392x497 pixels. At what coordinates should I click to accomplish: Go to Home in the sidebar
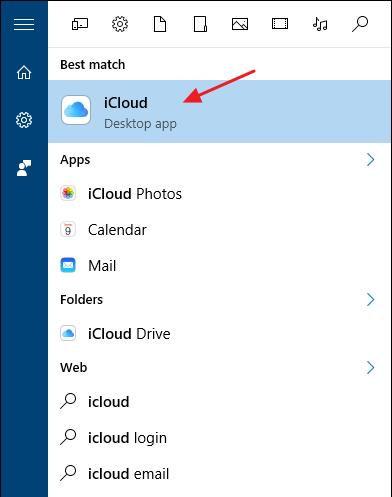pos(24,72)
